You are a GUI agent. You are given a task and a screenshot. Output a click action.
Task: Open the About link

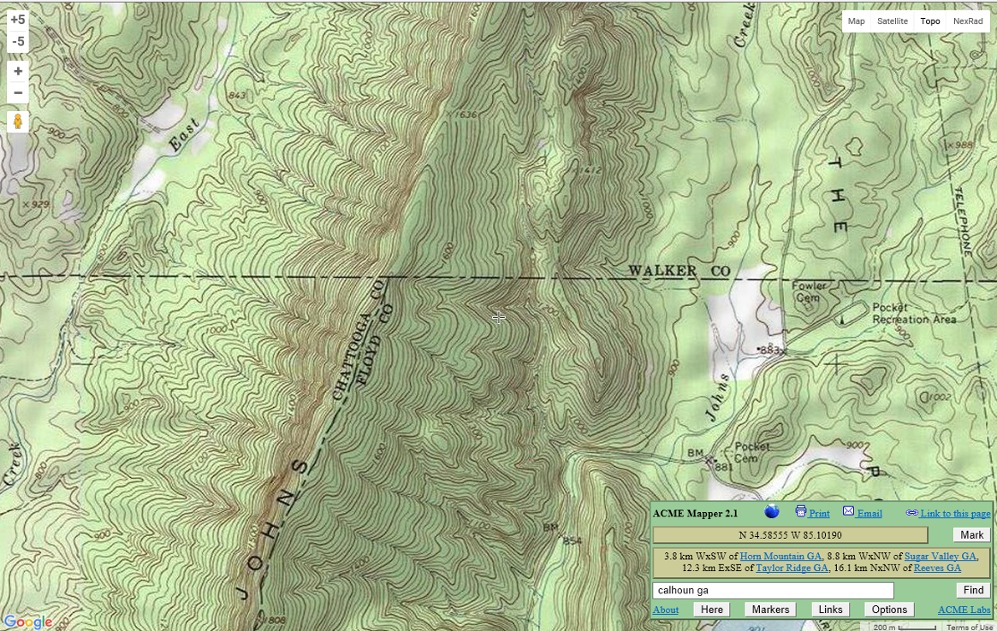666,609
